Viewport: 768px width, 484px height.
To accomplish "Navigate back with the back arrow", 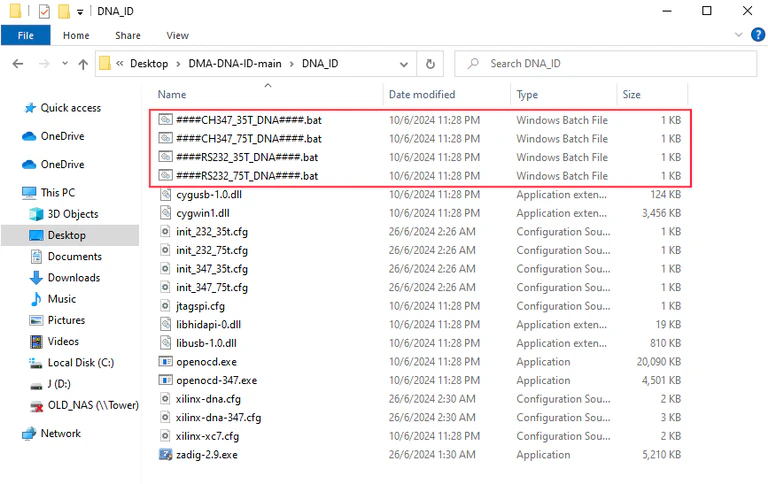I will tap(18, 64).
